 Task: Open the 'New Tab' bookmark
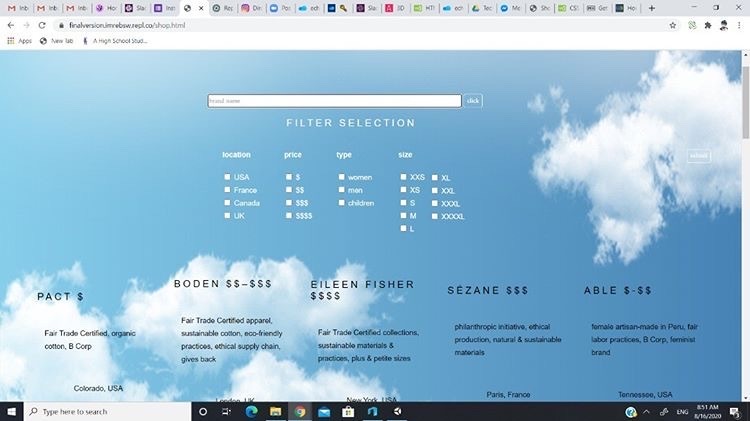click(x=57, y=41)
